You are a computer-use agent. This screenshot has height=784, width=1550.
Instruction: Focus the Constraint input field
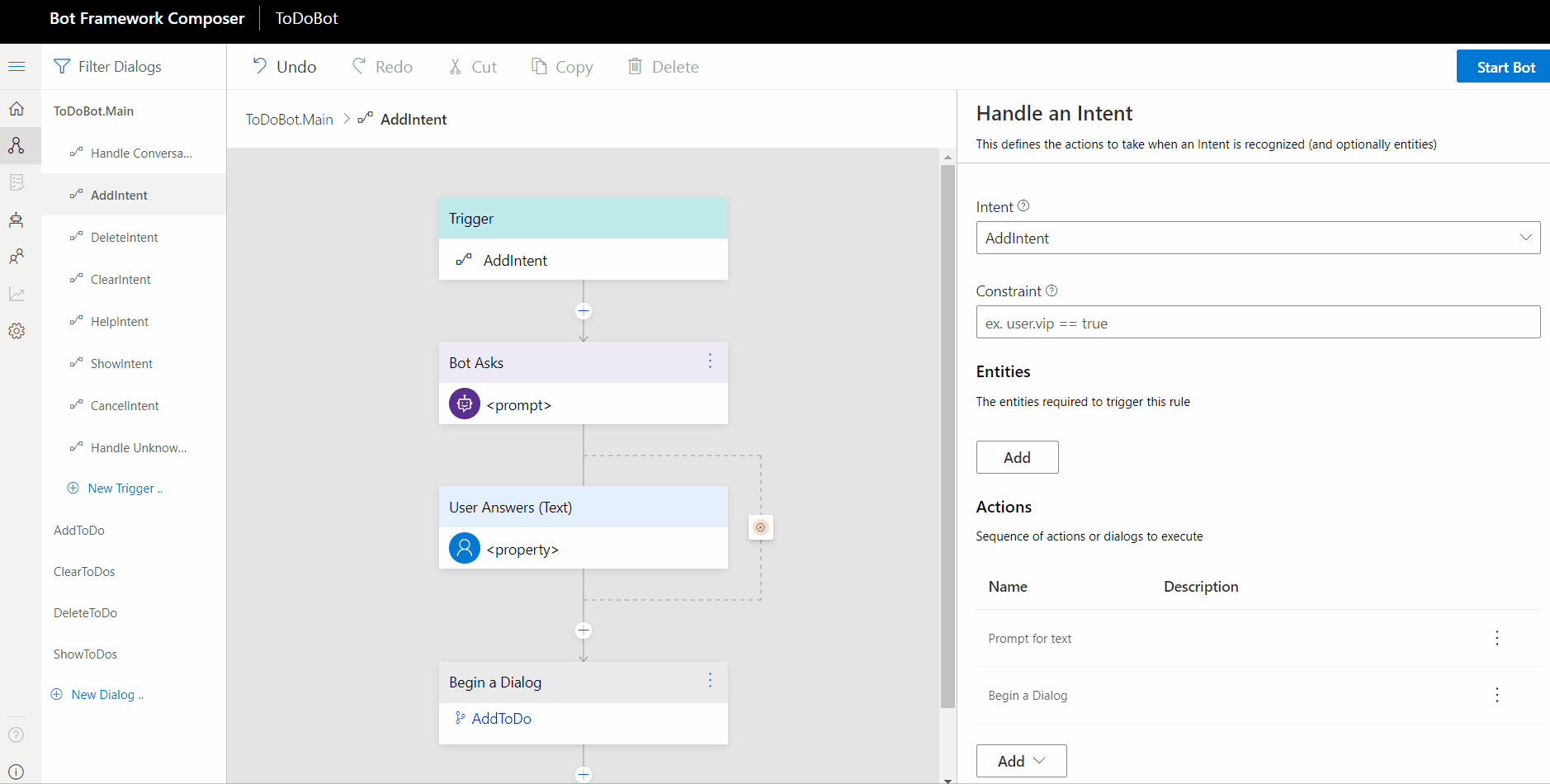(x=1258, y=322)
